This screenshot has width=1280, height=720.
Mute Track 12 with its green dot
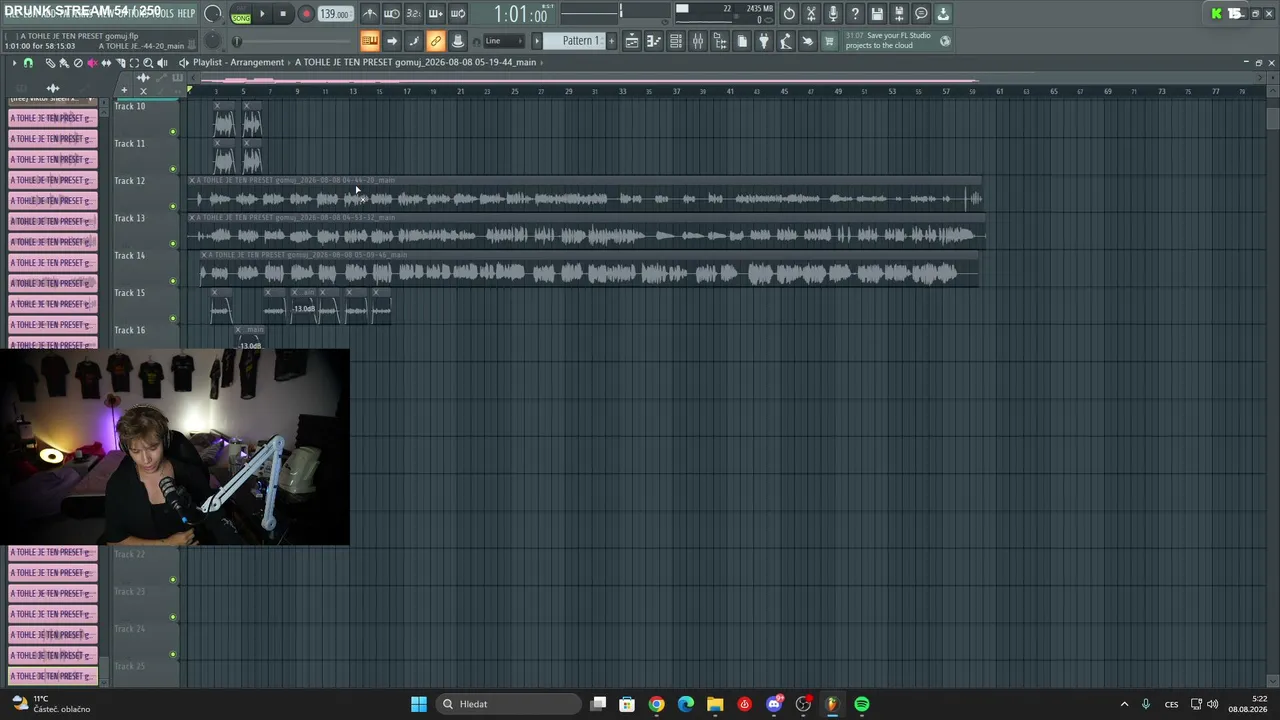173,206
